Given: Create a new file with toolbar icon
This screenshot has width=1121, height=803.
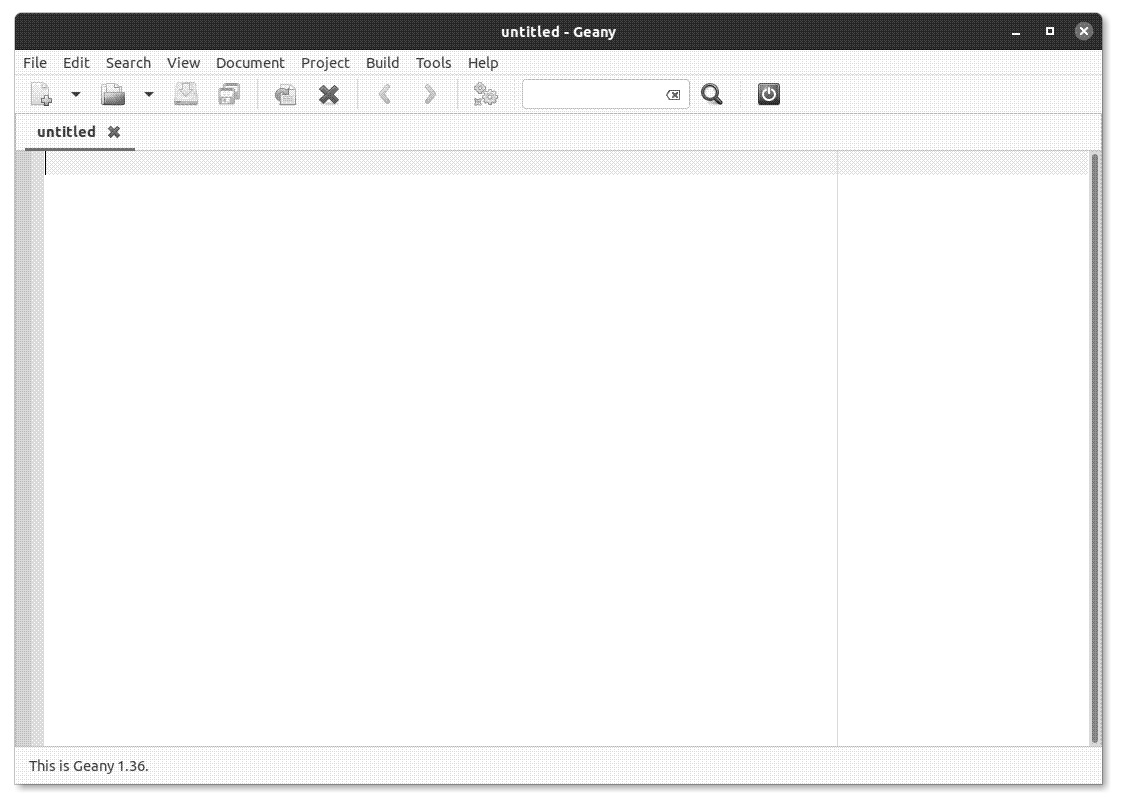Looking at the screenshot, I should point(41,94).
